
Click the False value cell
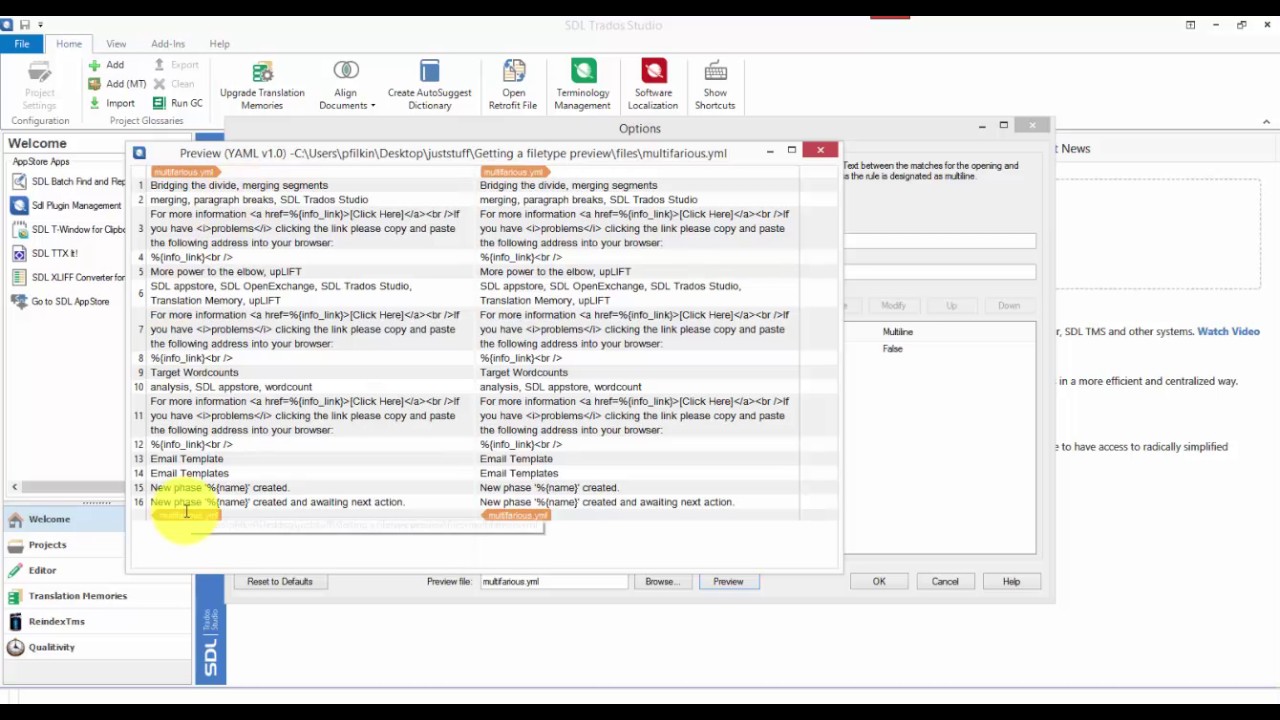[x=892, y=349]
